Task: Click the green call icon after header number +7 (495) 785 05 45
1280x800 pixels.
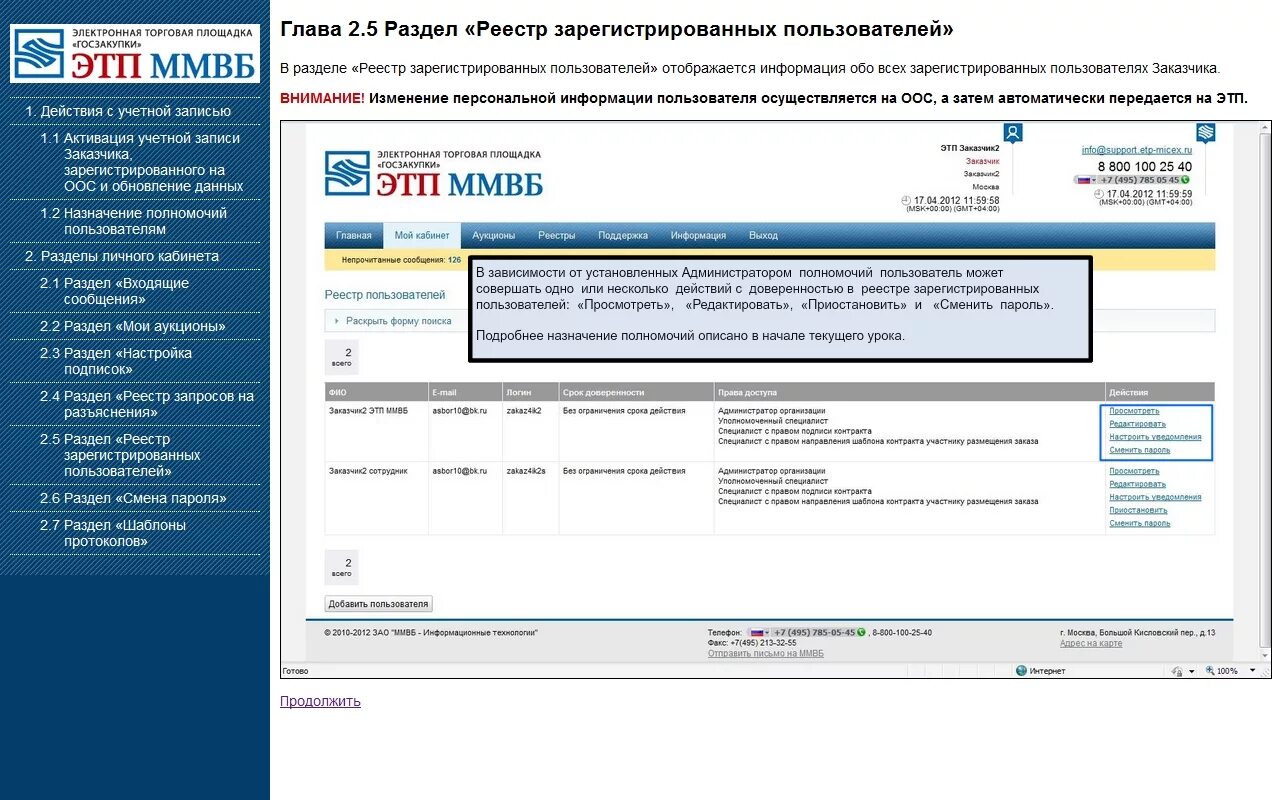Action: pyautogui.click(x=1186, y=180)
